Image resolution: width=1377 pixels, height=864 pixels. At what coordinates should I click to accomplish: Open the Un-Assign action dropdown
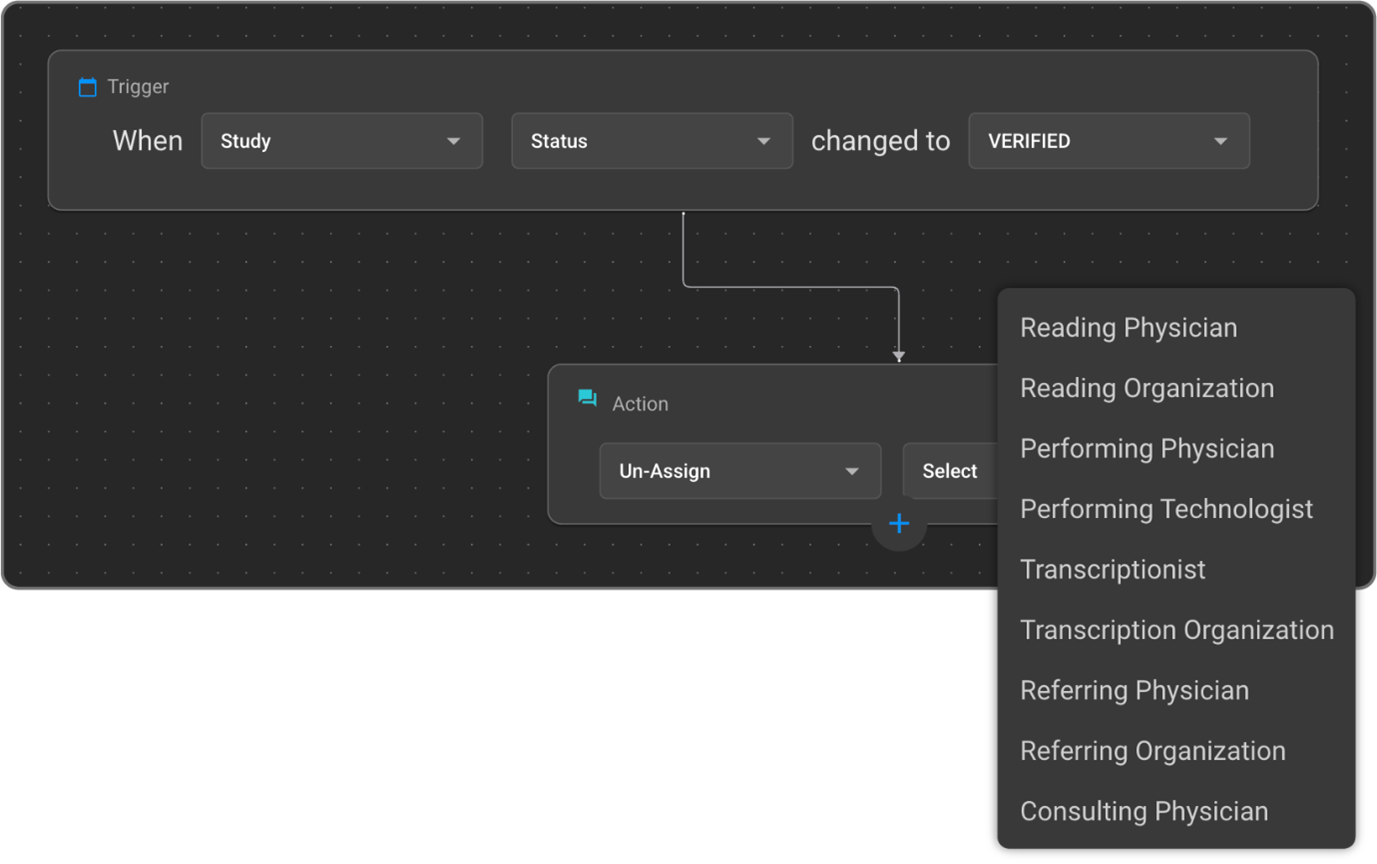click(x=739, y=471)
